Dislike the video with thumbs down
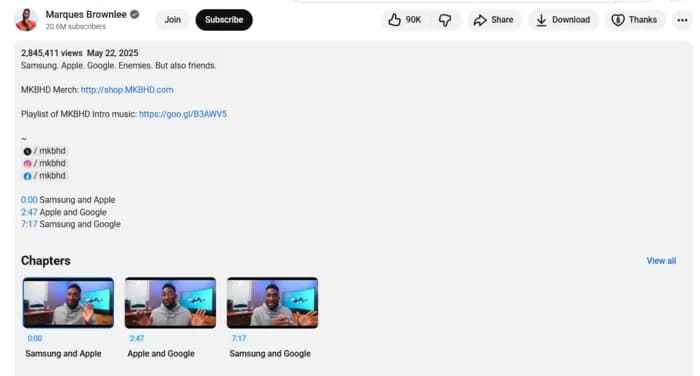The height and width of the screenshot is (376, 700). [x=445, y=20]
